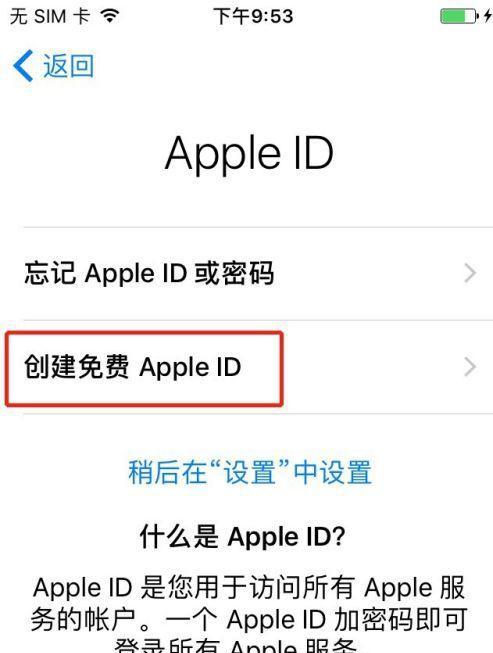This screenshot has height=653, width=493.
Task: Tap description line starting Apple ID 是您用于
Action: click(x=249, y=588)
